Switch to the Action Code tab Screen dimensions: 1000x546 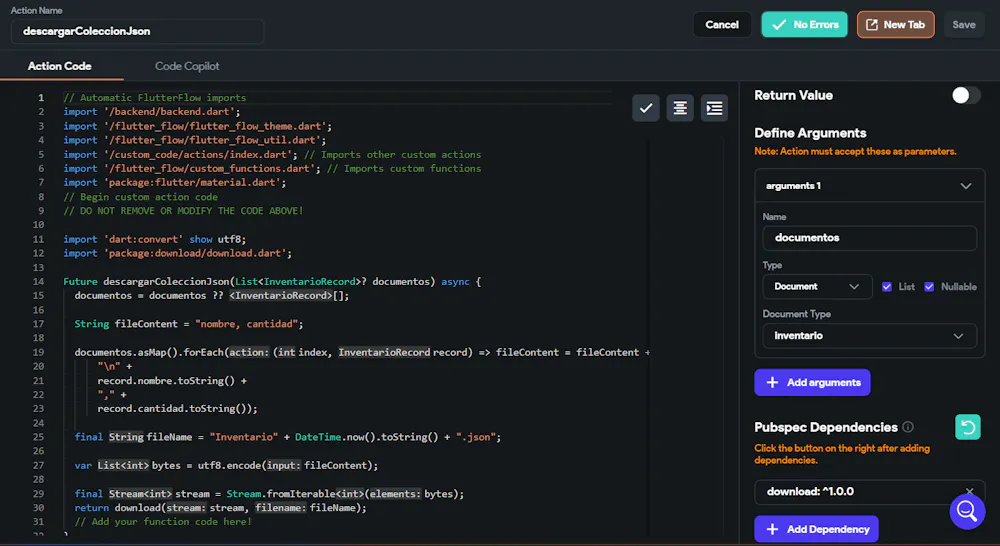click(x=59, y=66)
